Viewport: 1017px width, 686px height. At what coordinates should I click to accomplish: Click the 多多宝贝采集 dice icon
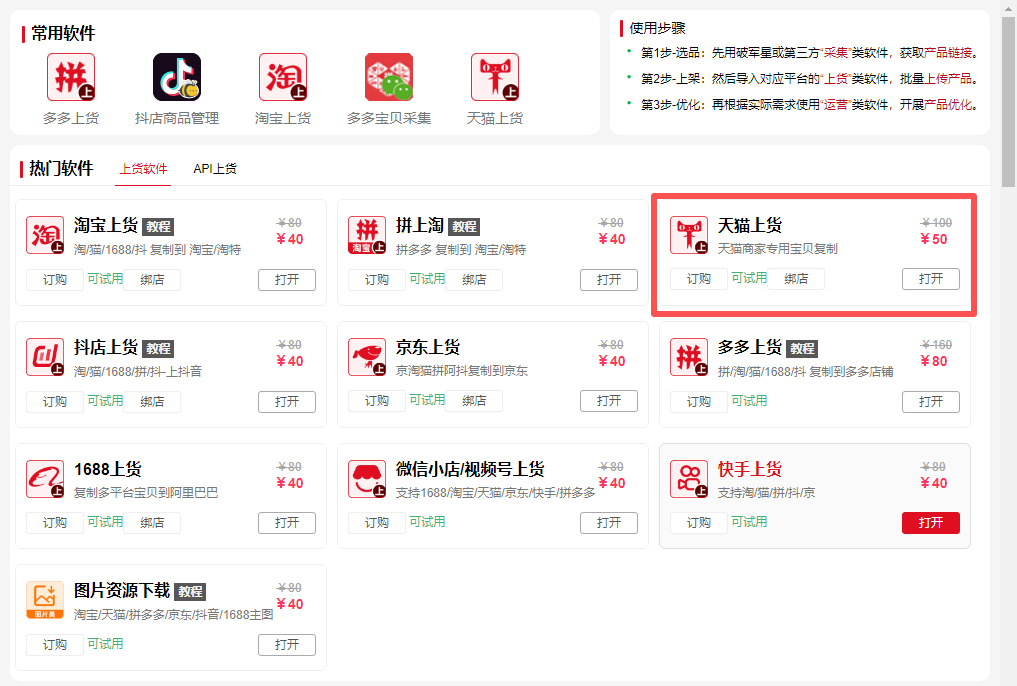(388, 77)
